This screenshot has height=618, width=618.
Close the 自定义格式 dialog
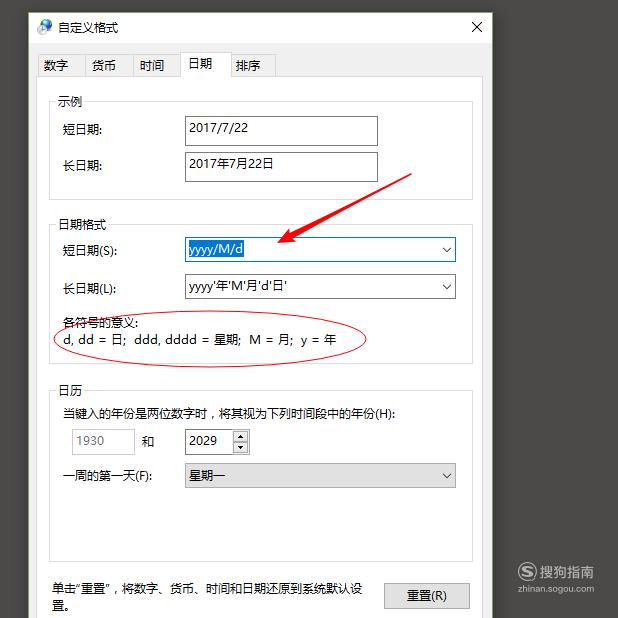477,27
